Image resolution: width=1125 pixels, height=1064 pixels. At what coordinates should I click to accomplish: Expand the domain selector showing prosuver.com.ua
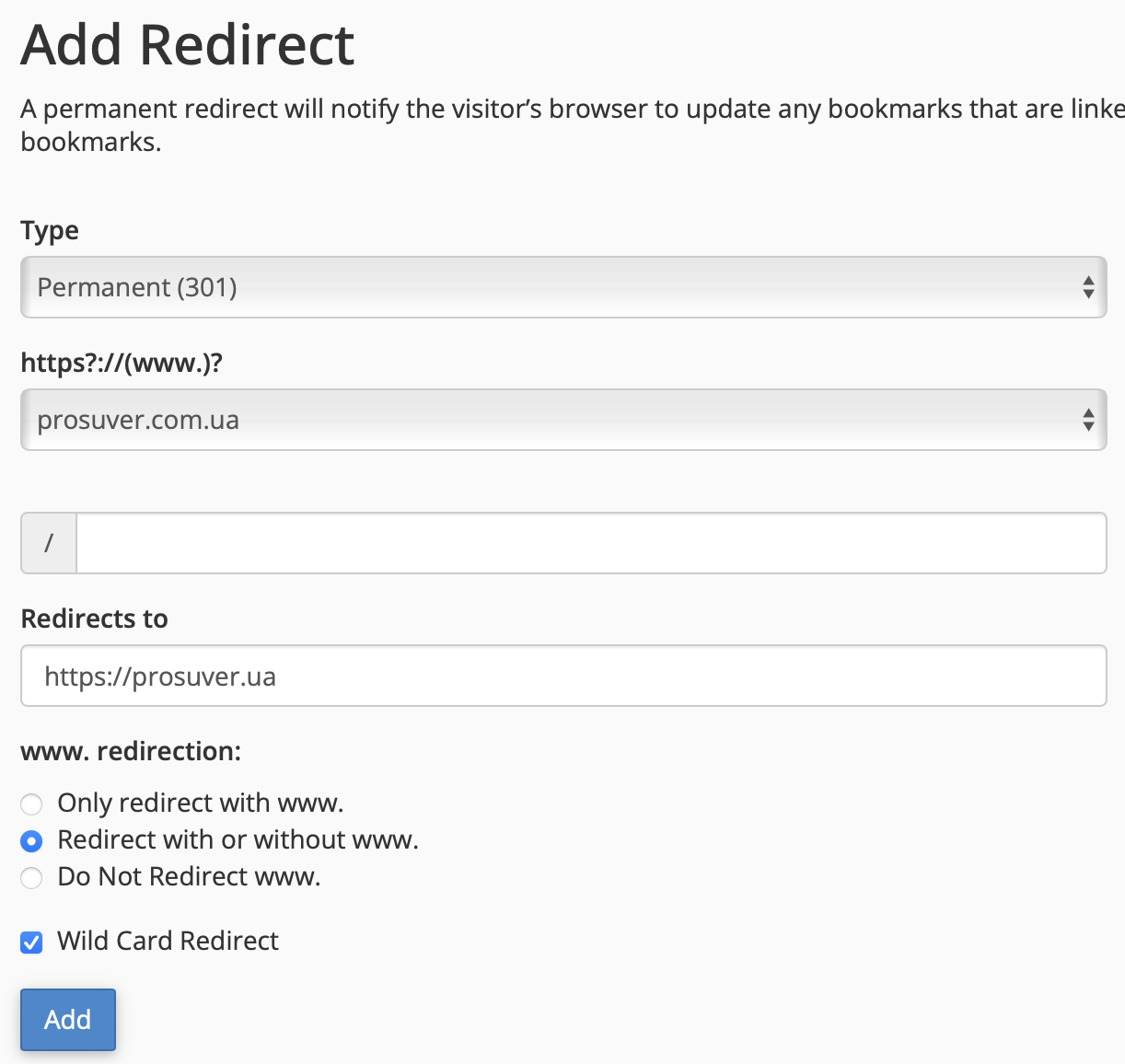[x=562, y=420]
